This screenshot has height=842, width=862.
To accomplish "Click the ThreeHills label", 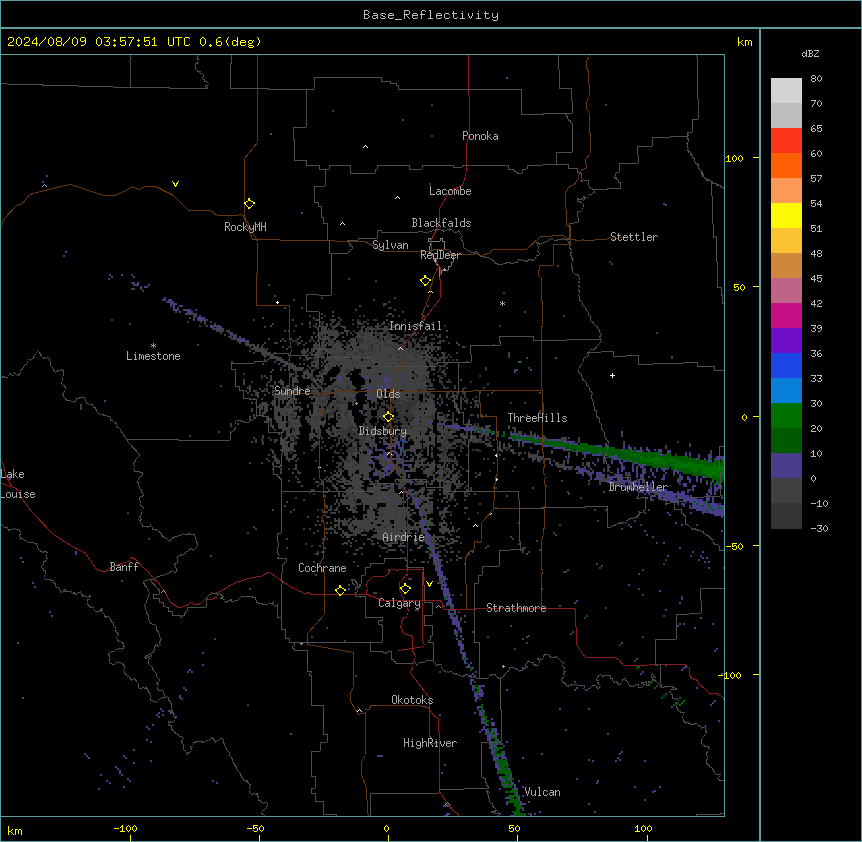I will click(x=537, y=418).
